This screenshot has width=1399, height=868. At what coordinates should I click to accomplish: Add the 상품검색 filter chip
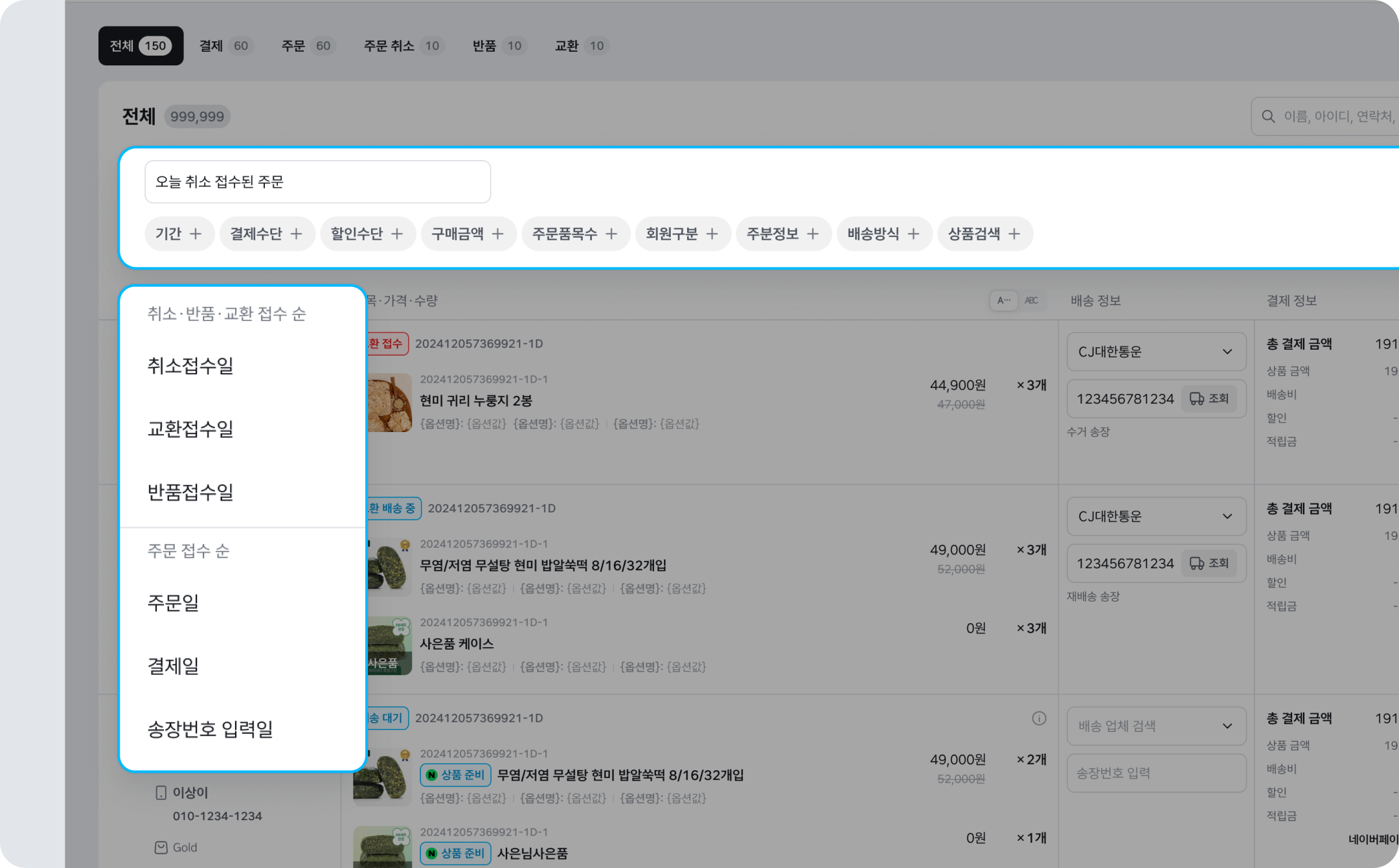pyautogui.click(x=985, y=234)
